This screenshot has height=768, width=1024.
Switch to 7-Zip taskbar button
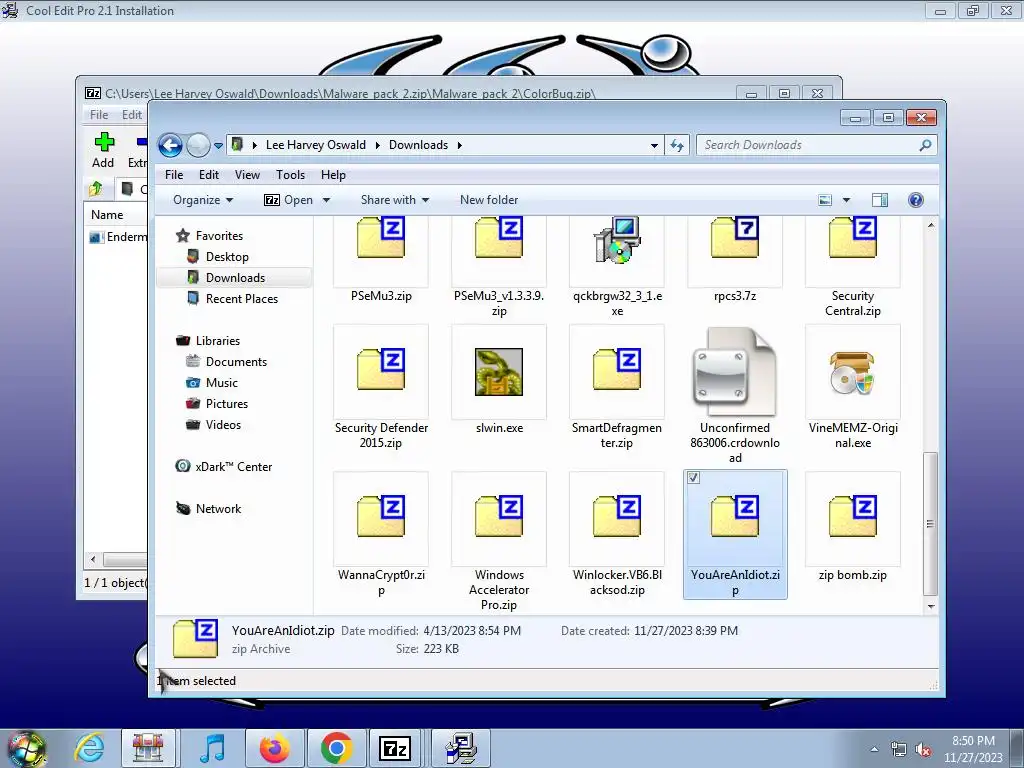point(394,748)
